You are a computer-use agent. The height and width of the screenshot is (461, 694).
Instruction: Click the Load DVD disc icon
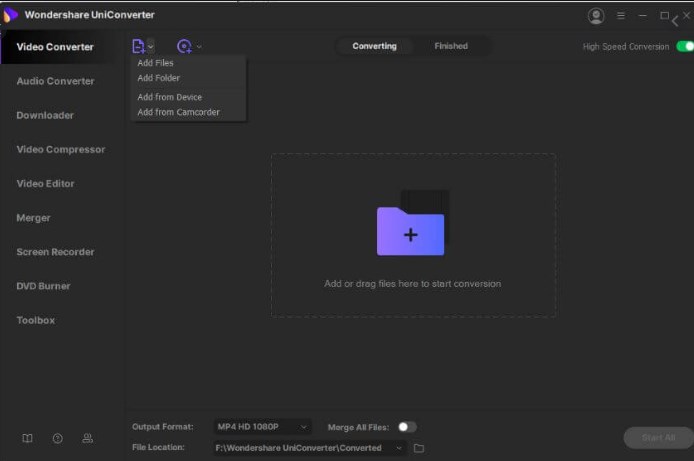[x=184, y=46]
